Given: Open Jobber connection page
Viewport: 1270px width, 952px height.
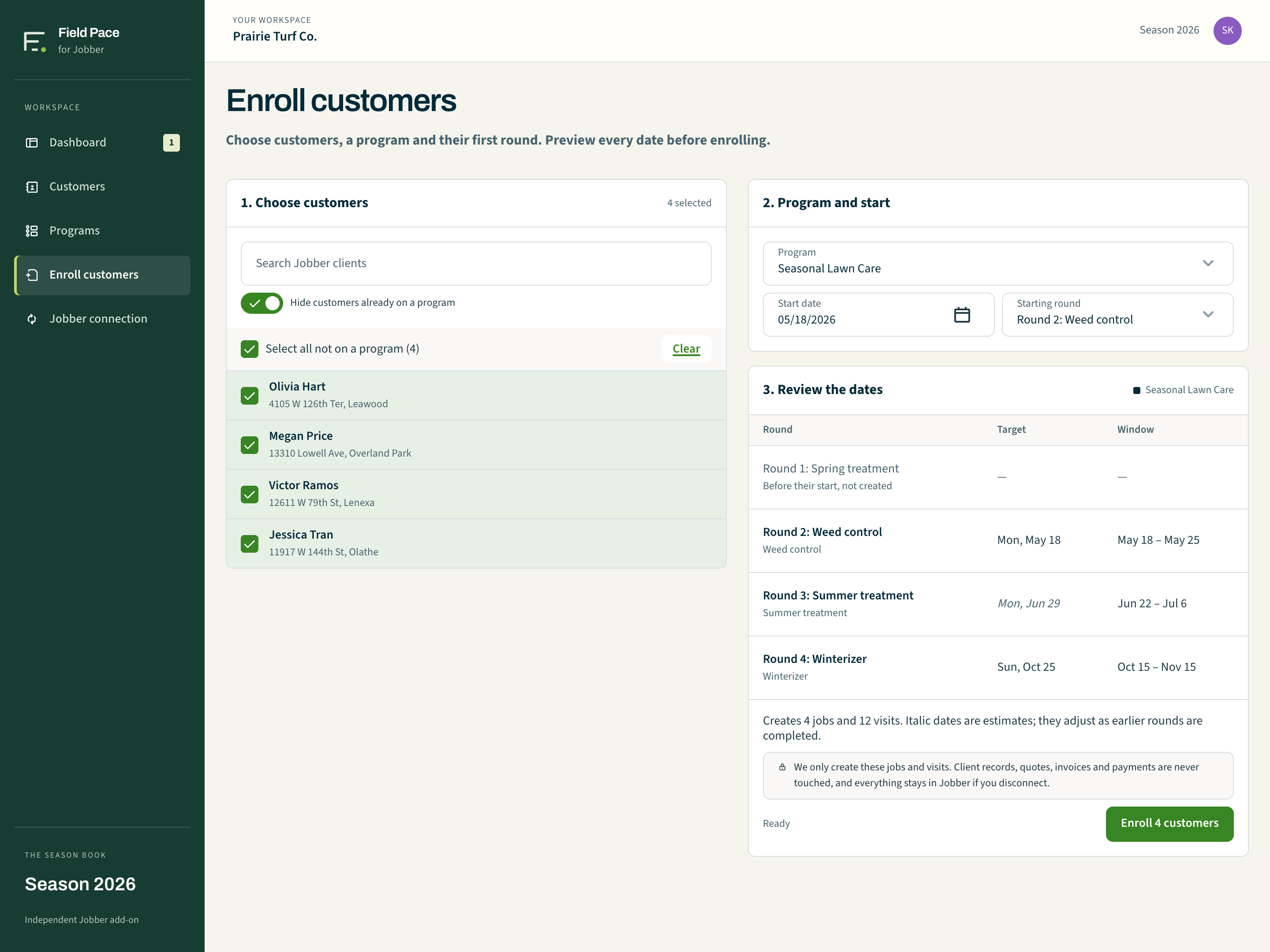Looking at the screenshot, I should coord(102,319).
